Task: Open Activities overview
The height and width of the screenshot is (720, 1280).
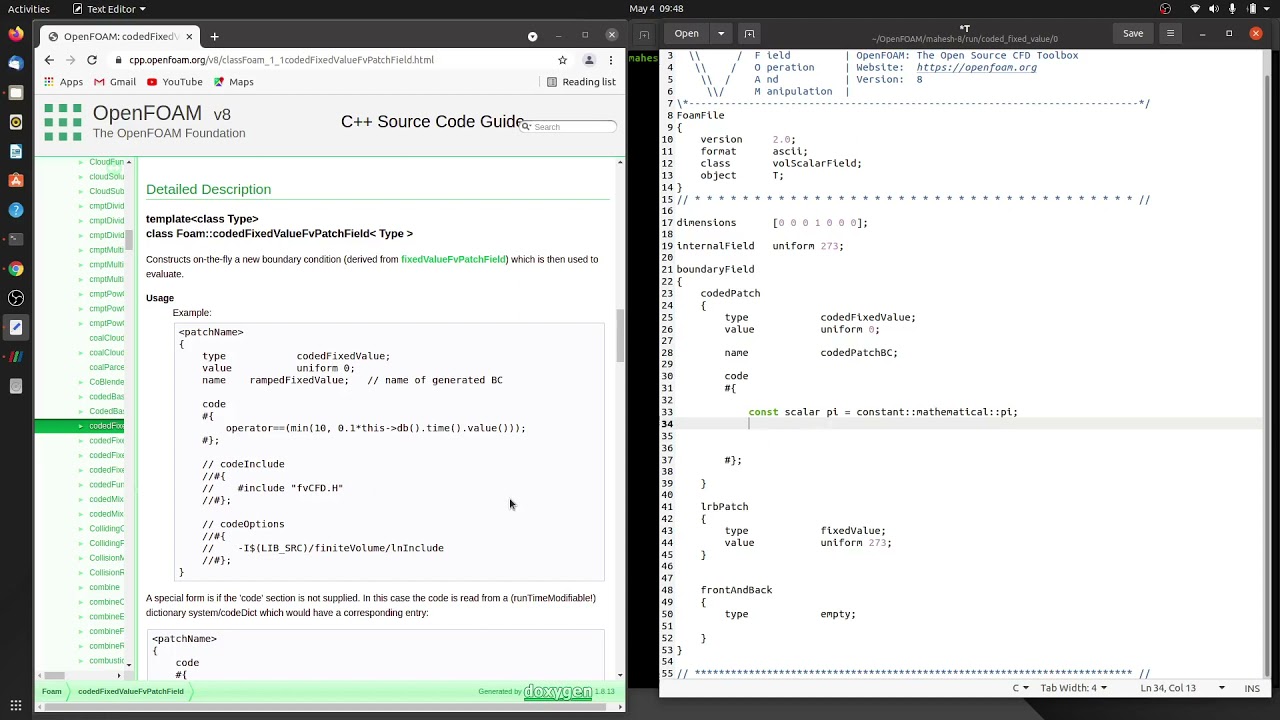Action: click(x=29, y=9)
